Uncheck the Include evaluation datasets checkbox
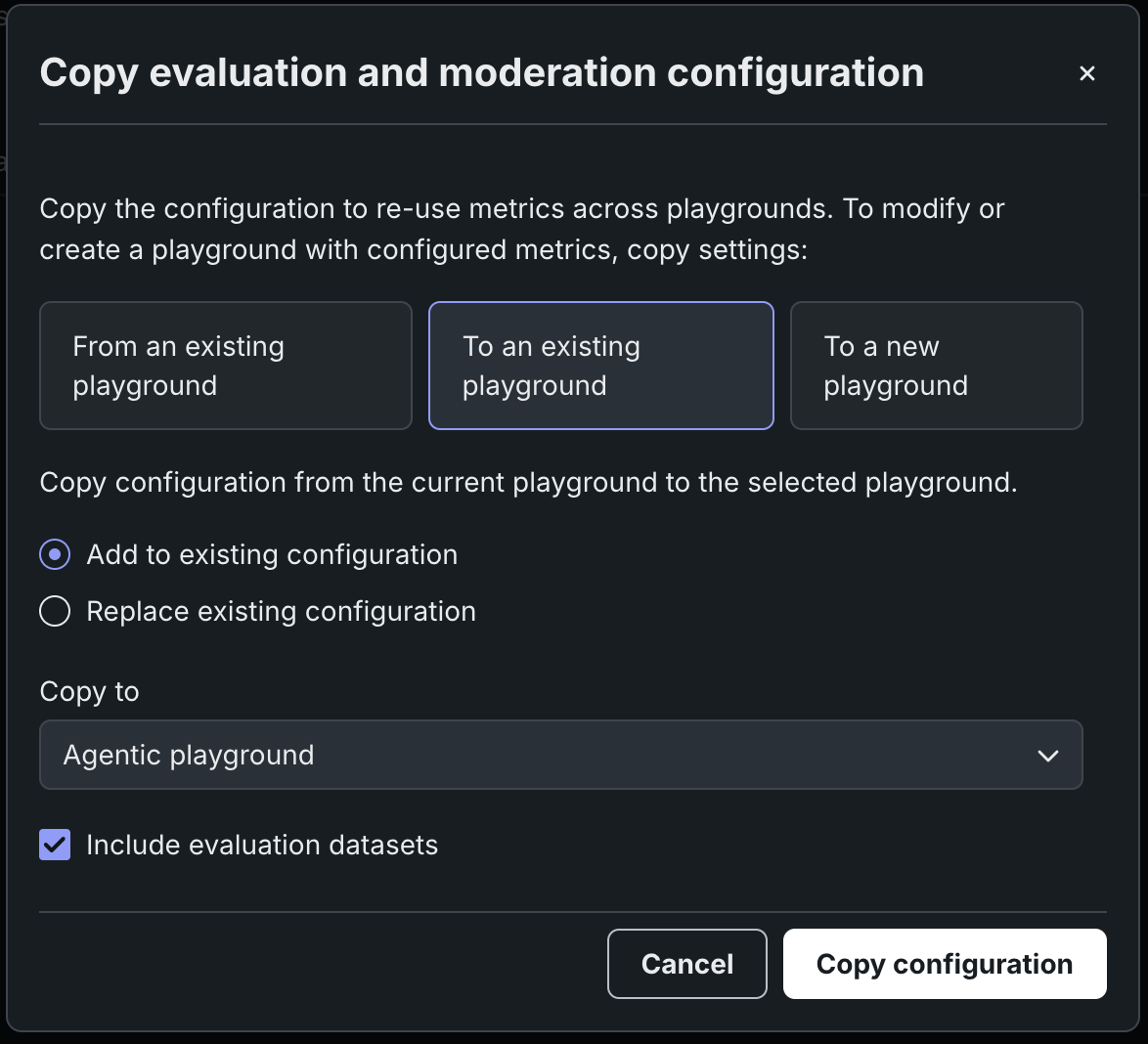1148x1044 pixels. coord(55,845)
